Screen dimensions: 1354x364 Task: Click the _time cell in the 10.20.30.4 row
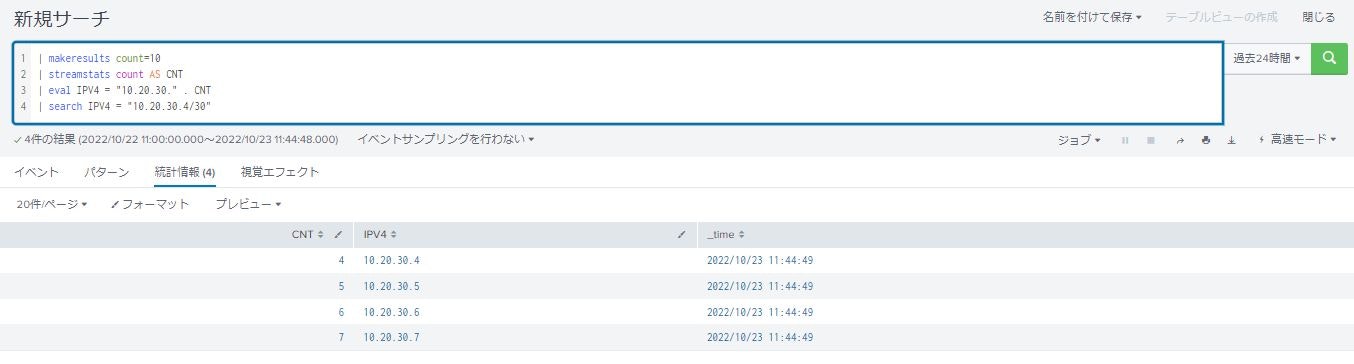(x=760, y=261)
